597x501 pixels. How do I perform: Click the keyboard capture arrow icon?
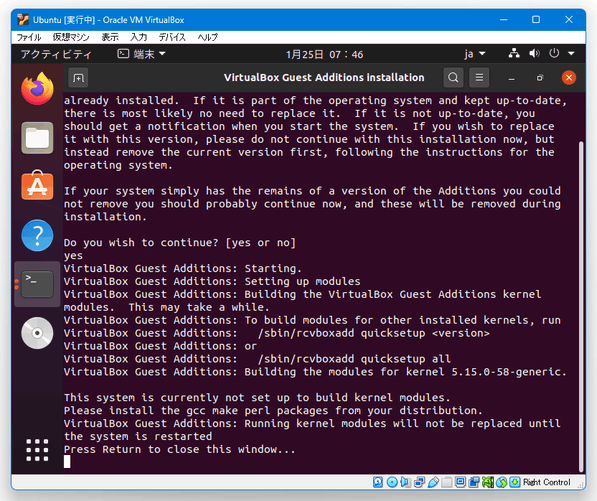tap(515, 482)
